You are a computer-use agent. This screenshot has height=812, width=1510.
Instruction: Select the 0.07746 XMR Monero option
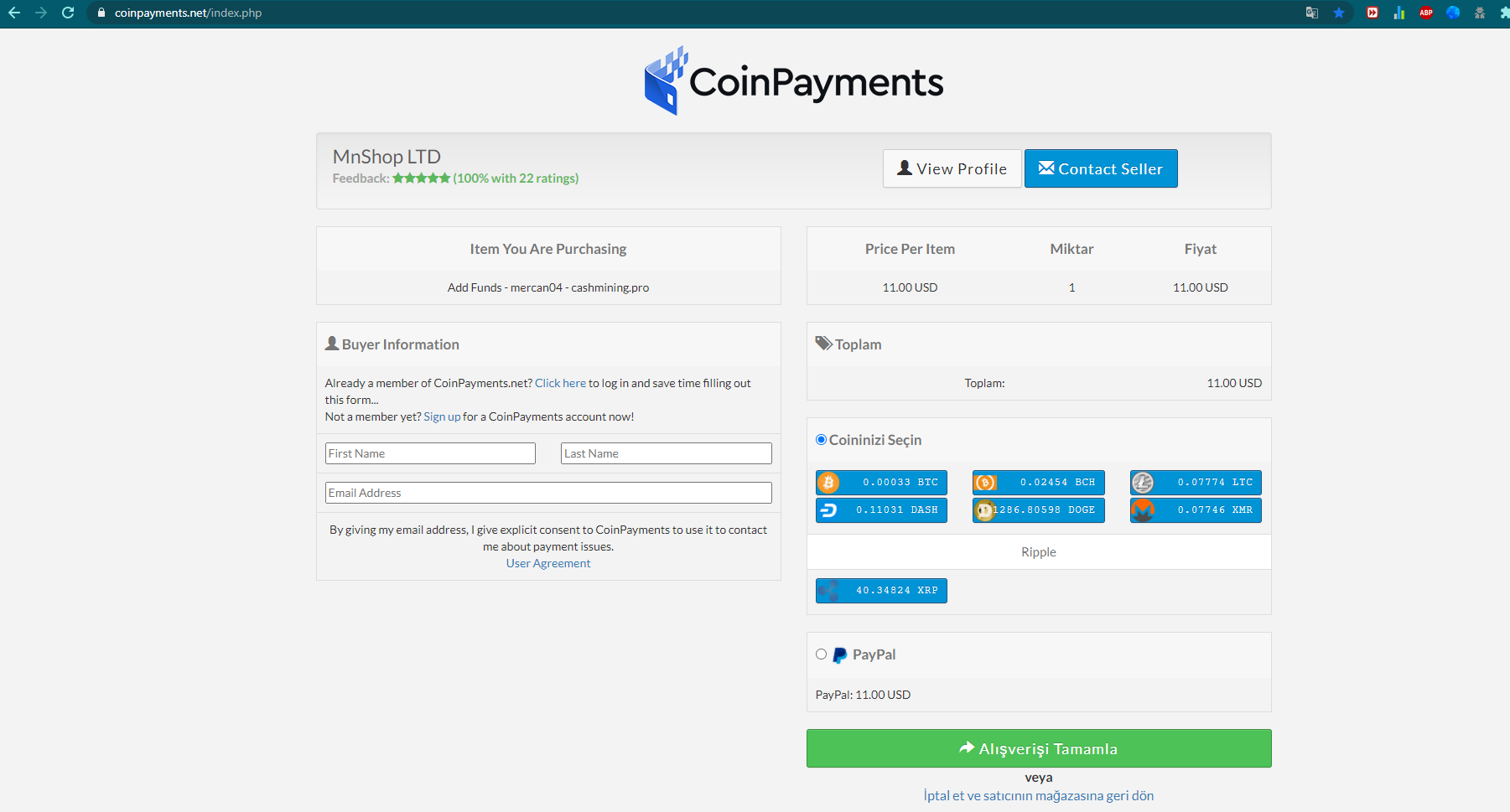pos(1196,510)
